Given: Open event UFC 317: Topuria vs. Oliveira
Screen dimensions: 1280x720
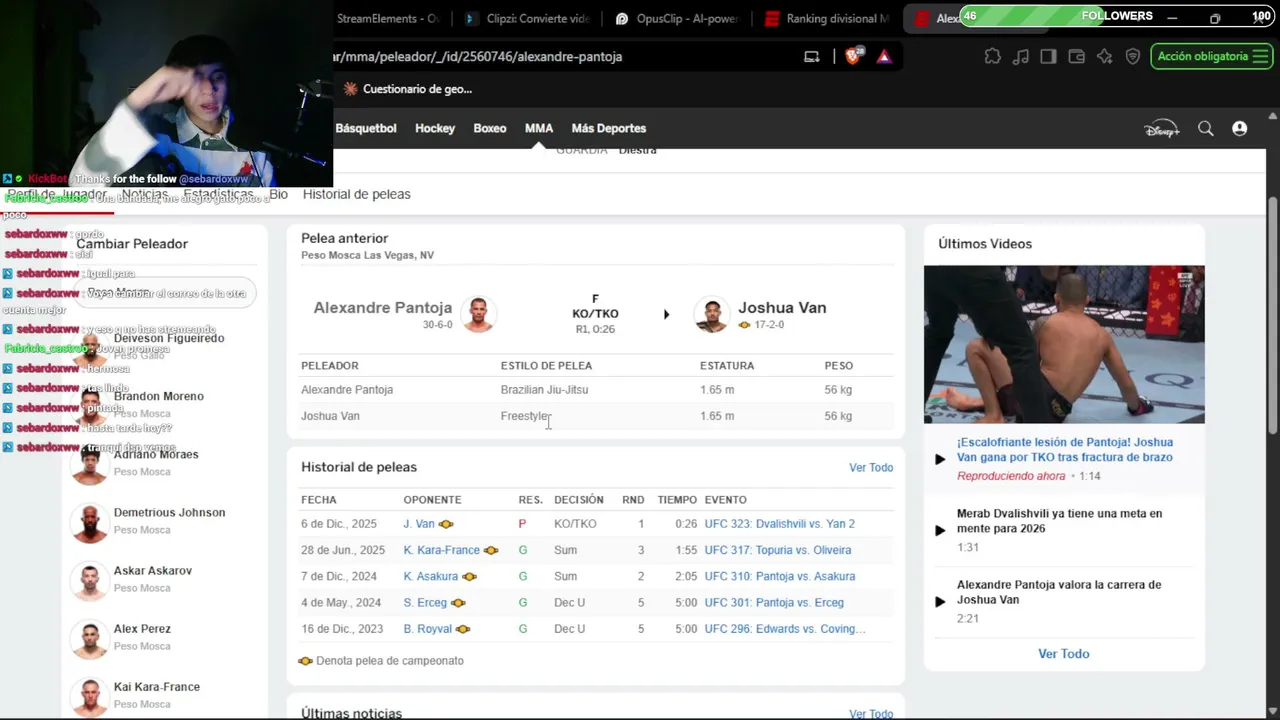Looking at the screenshot, I should tap(778, 550).
